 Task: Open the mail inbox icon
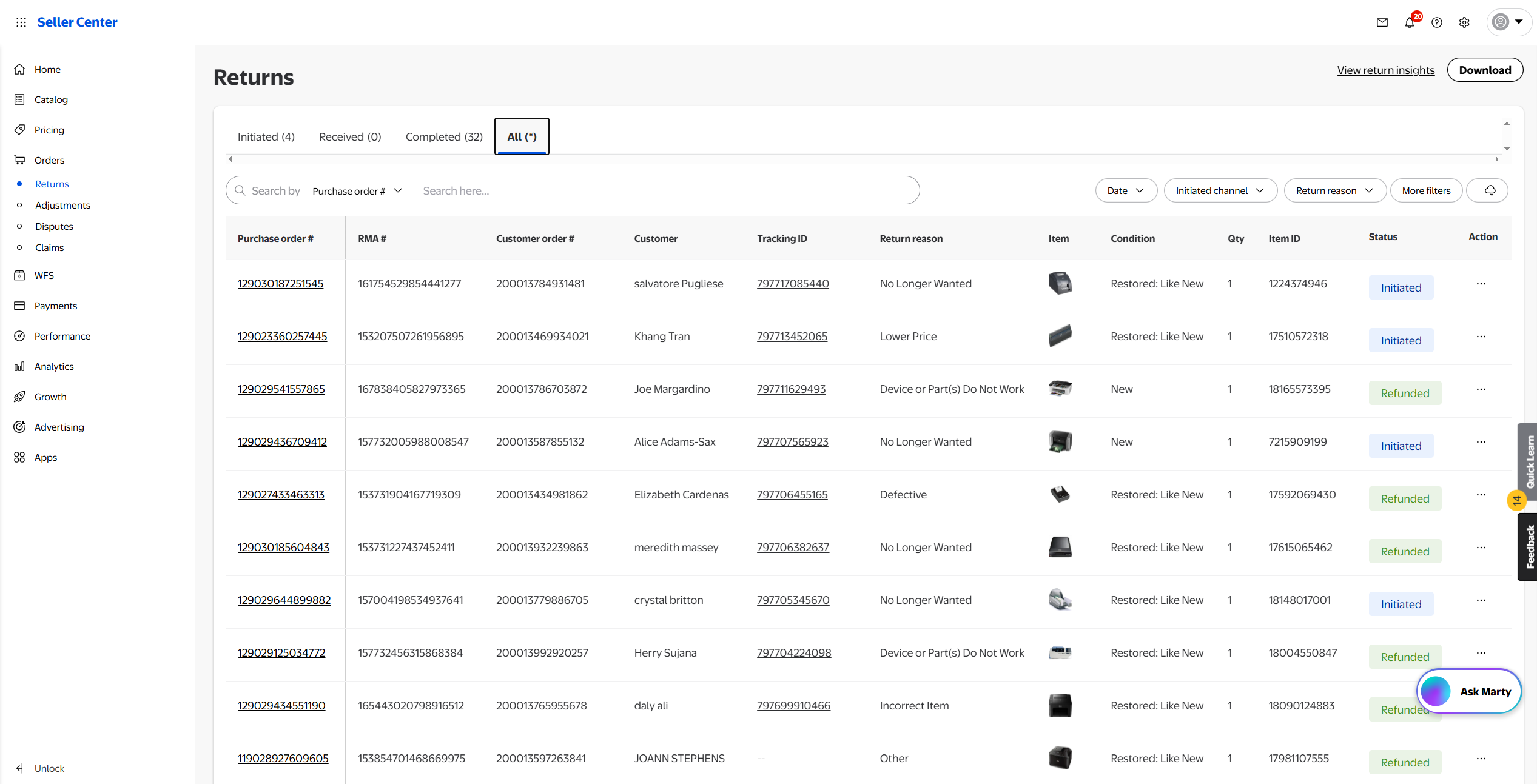pyautogui.click(x=1382, y=22)
